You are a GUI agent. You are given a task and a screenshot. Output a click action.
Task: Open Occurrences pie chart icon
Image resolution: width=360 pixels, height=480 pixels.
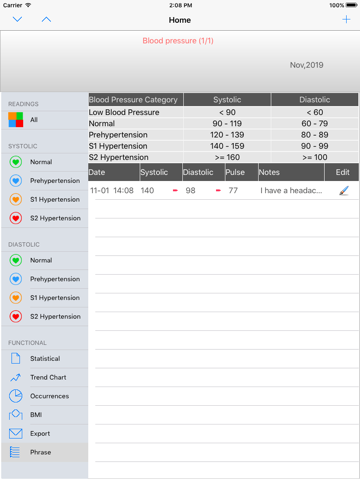pyautogui.click(x=15, y=396)
